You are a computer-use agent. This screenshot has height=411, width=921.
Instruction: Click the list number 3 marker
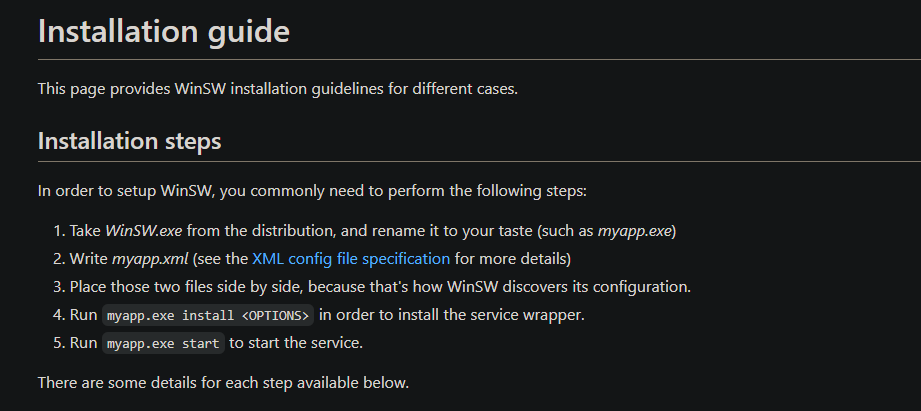pos(57,287)
